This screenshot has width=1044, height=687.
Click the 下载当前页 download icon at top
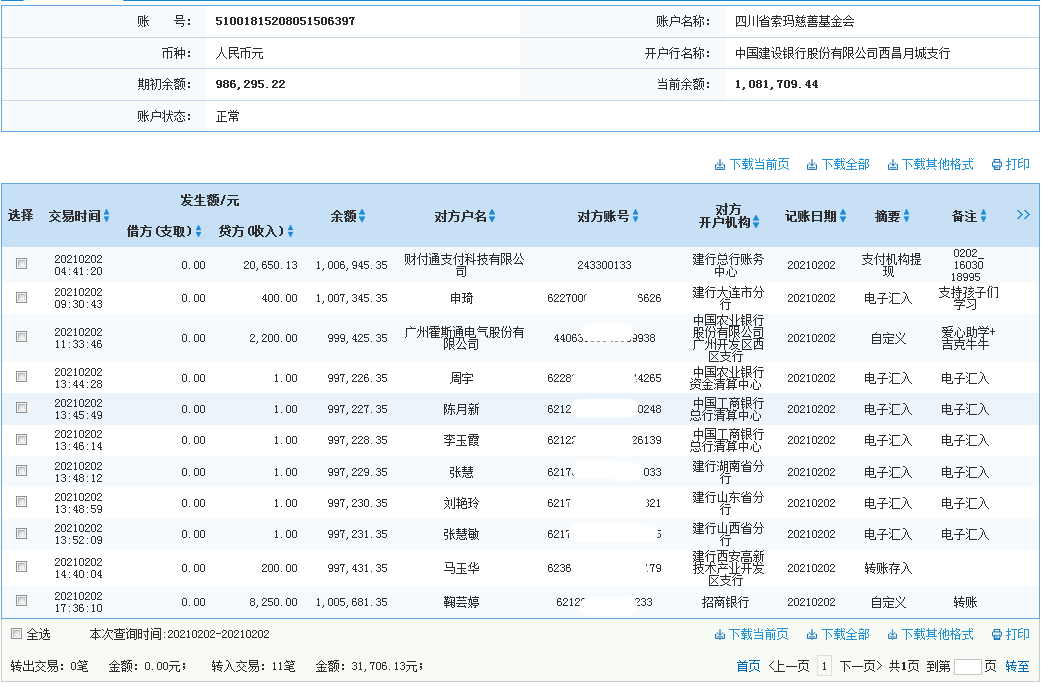(720, 163)
